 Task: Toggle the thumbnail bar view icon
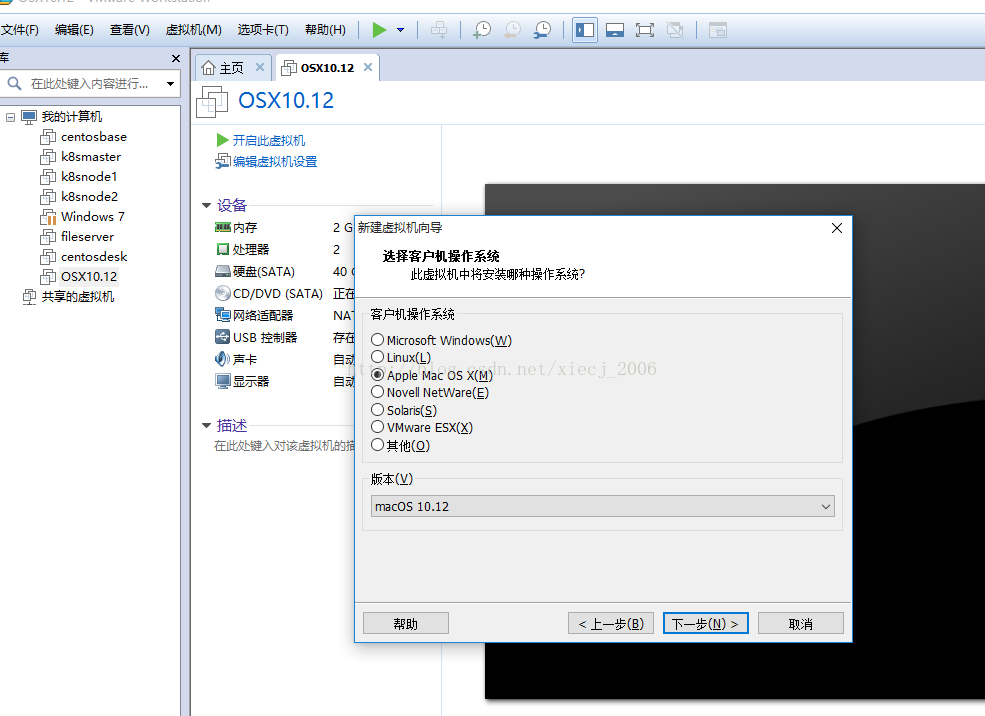[614, 30]
